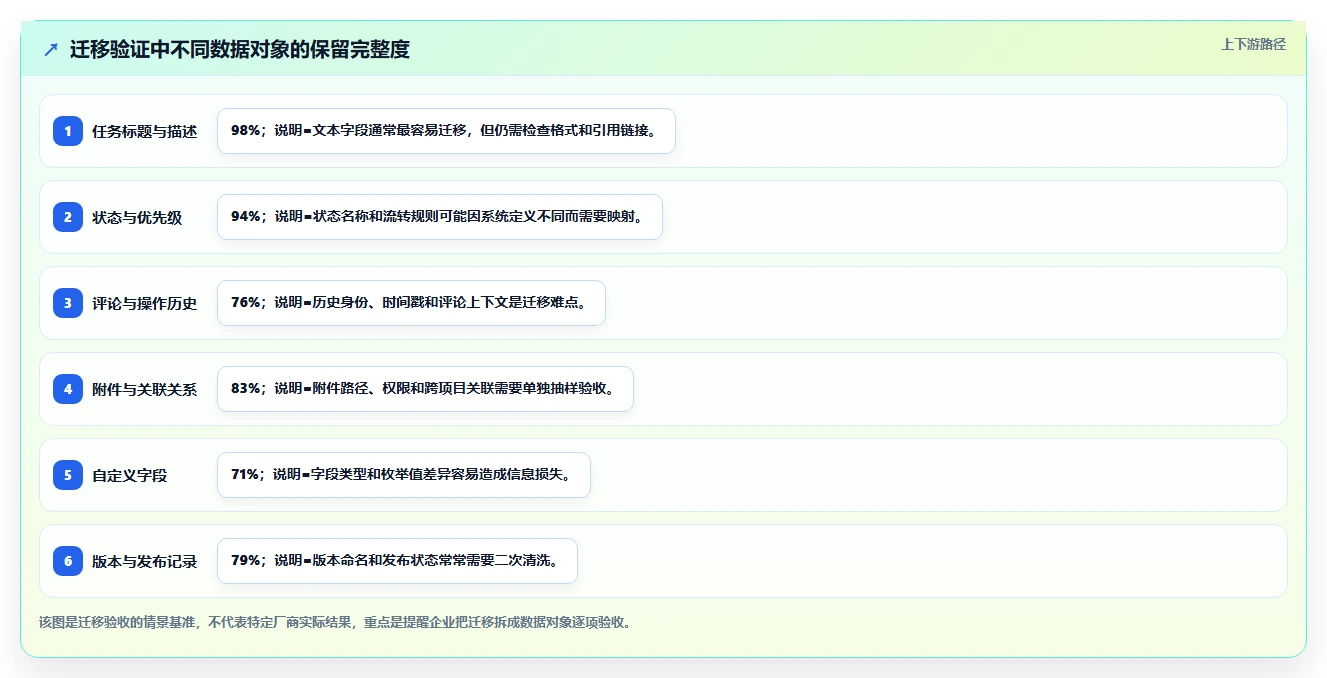Open the 71% field type note
1327x678 pixels.
coord(404,475)
